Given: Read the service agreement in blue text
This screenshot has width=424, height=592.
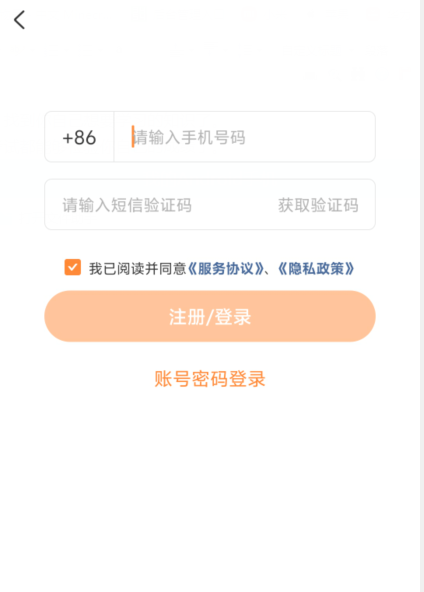Looking at the screenshot, I should (226, 269).
